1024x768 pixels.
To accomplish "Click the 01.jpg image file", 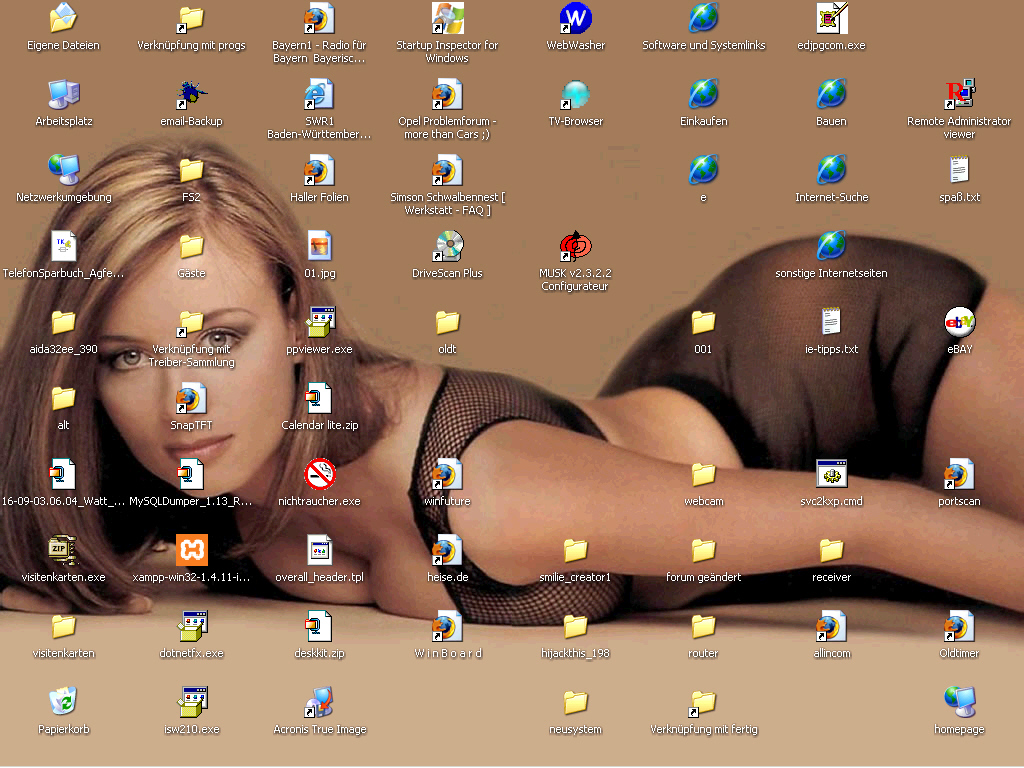I will pos(319,248).
